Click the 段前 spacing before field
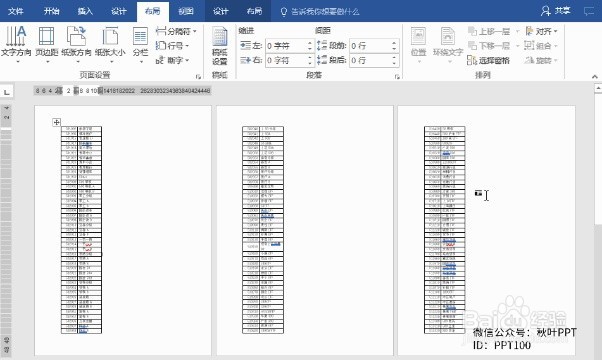This screenshot has width=602, height=360. click(x=370, y=46)
